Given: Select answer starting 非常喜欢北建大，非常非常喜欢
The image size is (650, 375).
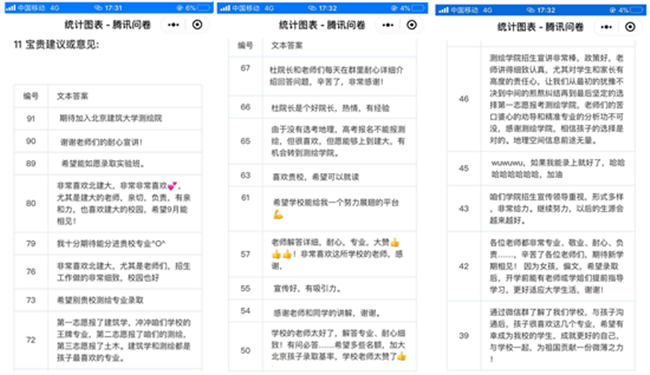Looking at the screenshot, I should (124, 203).
